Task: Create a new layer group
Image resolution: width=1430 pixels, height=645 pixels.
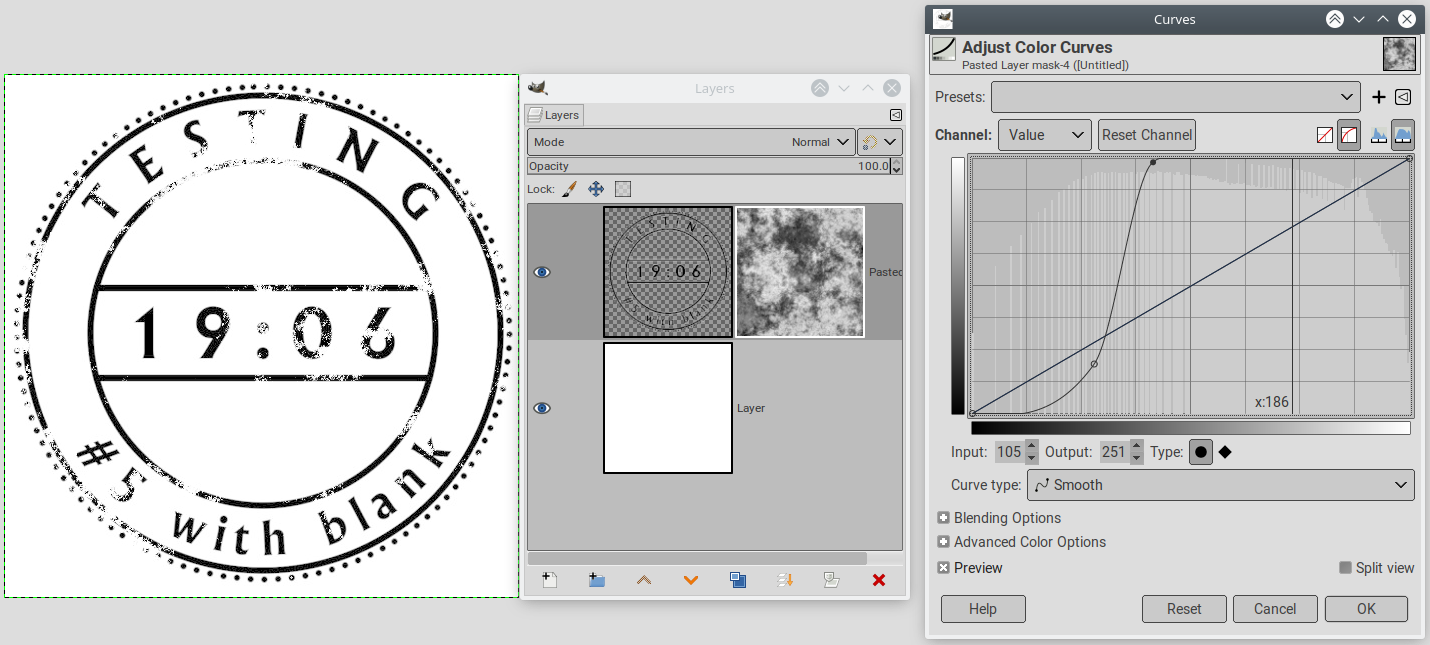Action: [x=597, y=580]
